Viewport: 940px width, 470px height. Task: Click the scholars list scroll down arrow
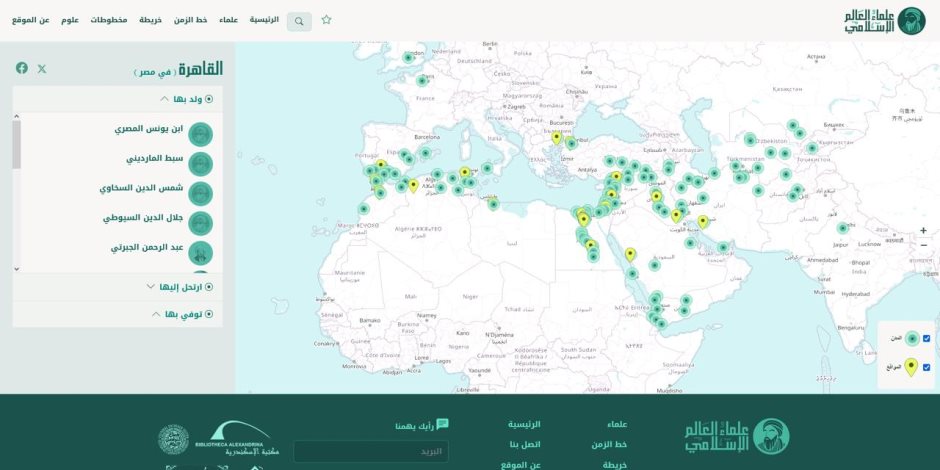[x=16, y=269]
